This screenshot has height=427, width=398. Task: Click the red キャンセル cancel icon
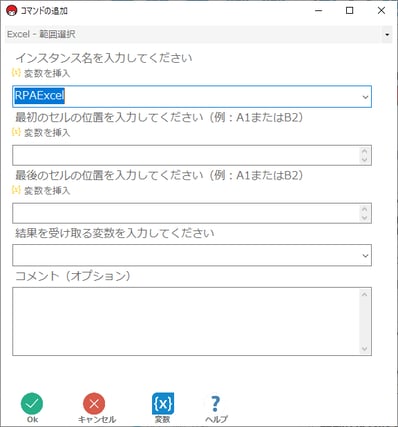click(x=94, y=404)
